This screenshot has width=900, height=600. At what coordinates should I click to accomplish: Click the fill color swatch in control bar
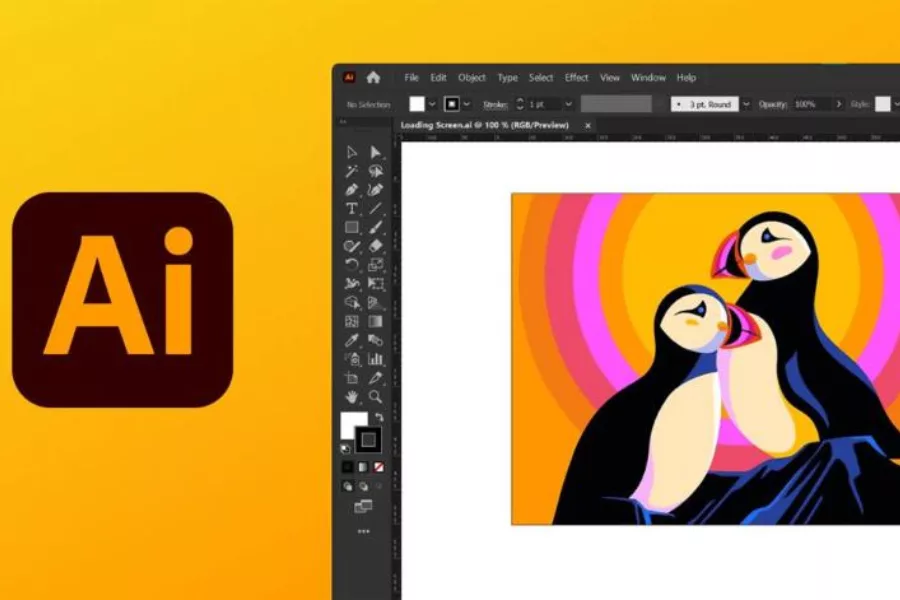point(417,104)
